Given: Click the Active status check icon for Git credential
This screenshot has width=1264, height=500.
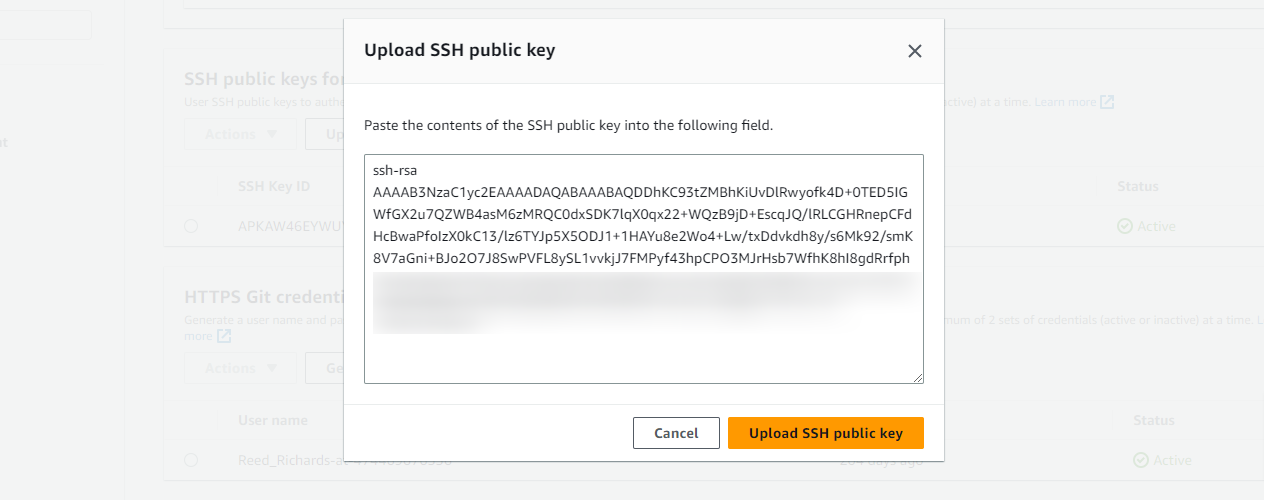Looking at the screenshot, I should pyautogui.click(x=1141, y=460).
